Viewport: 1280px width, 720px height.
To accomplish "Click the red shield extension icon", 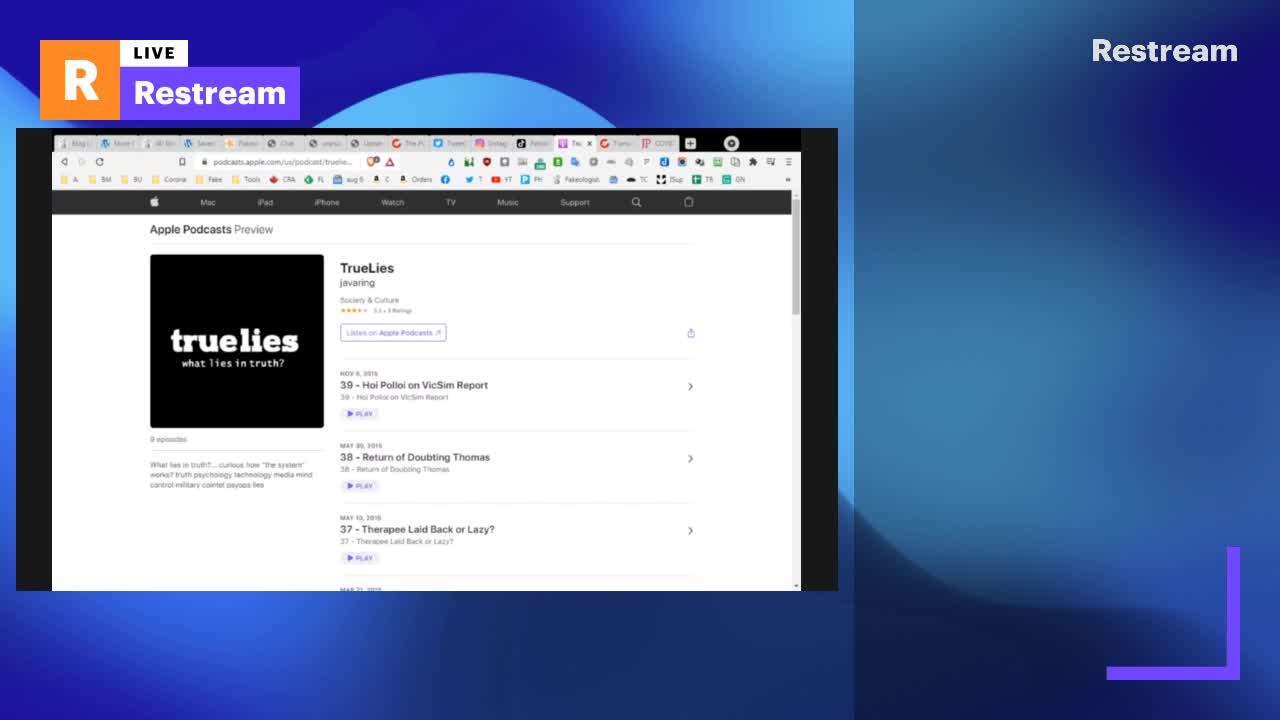I will coord(487,162).
